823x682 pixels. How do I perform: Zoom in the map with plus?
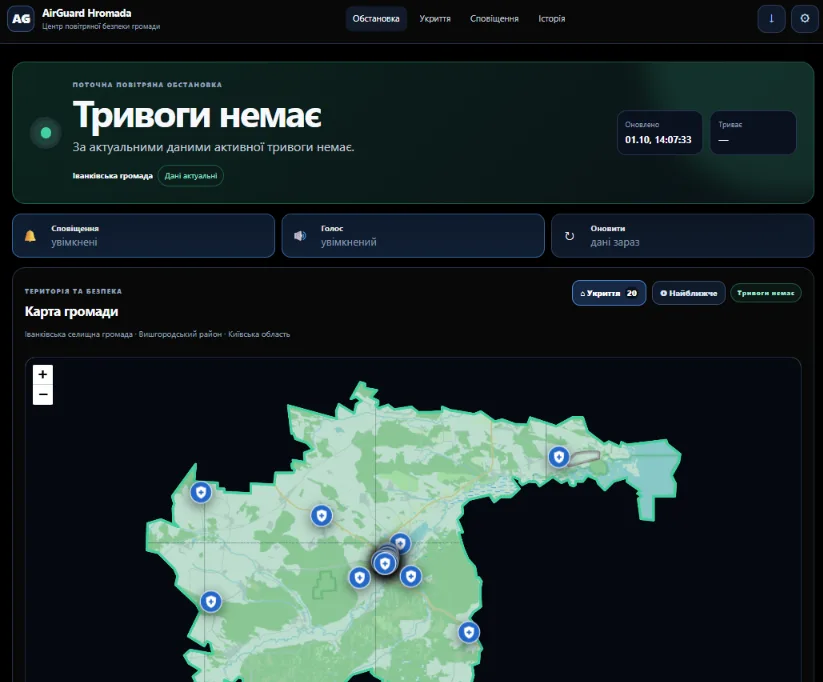point(43,375)
